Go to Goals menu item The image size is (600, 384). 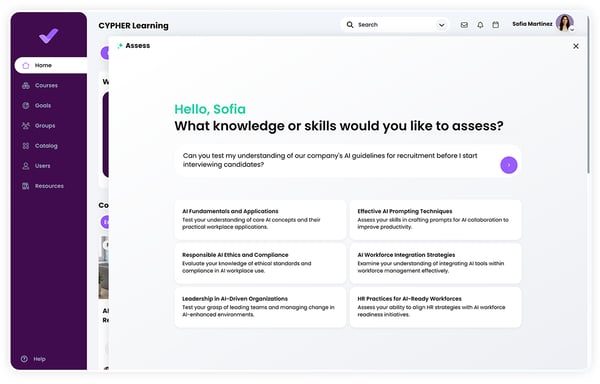[x=43, y=106]
